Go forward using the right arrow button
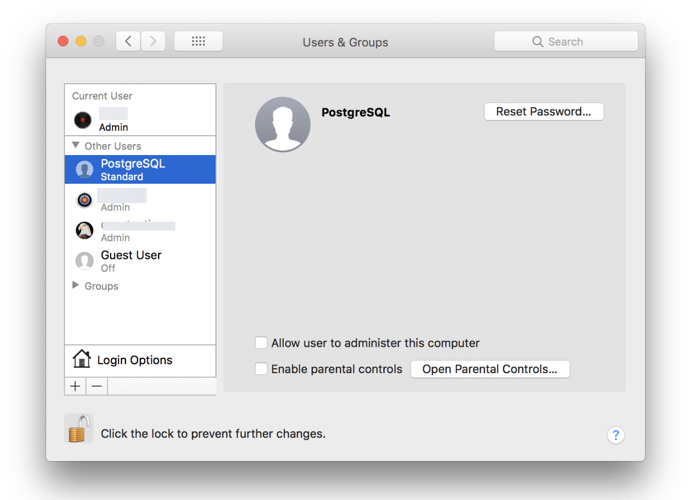Viewport: 700px width, 500px height. click(x=153, y=41)
